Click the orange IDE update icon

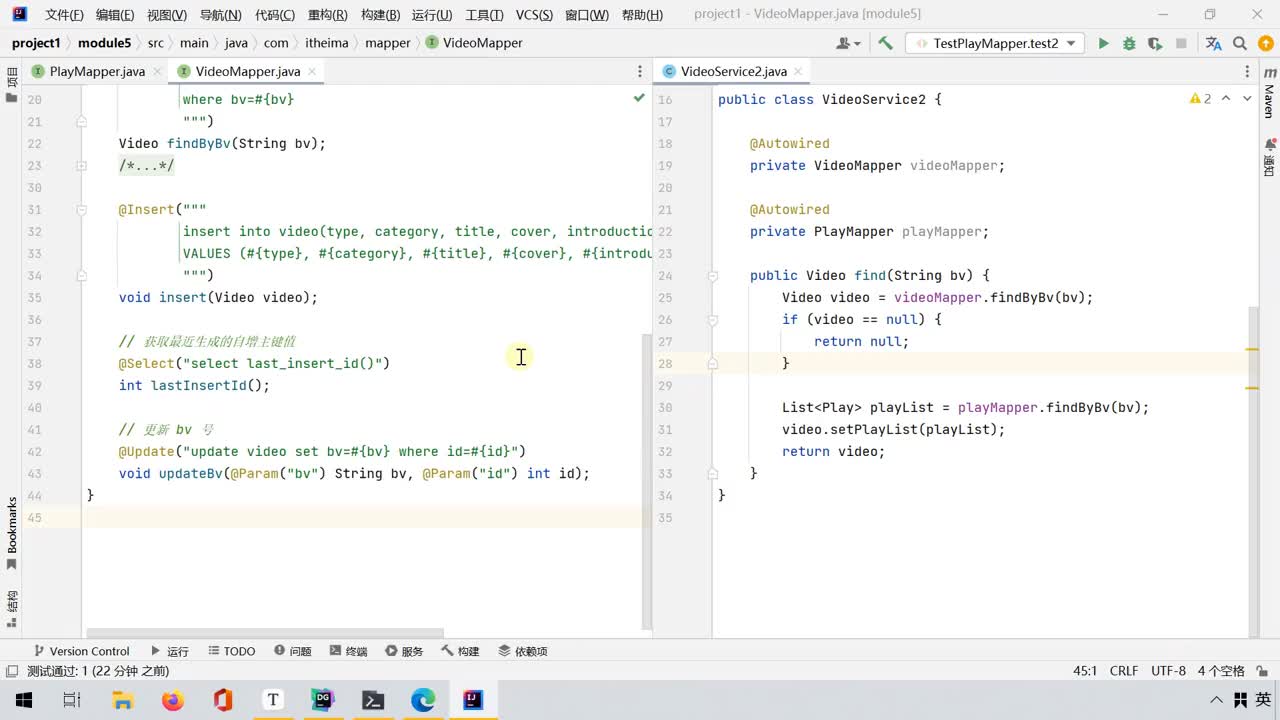pos(1265,43)
